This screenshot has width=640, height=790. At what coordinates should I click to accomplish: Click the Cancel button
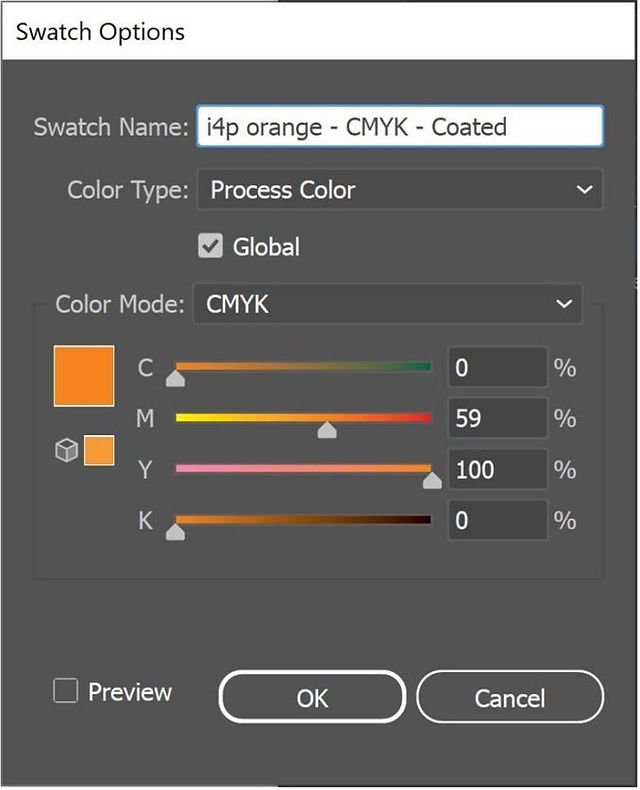[510, 697]
